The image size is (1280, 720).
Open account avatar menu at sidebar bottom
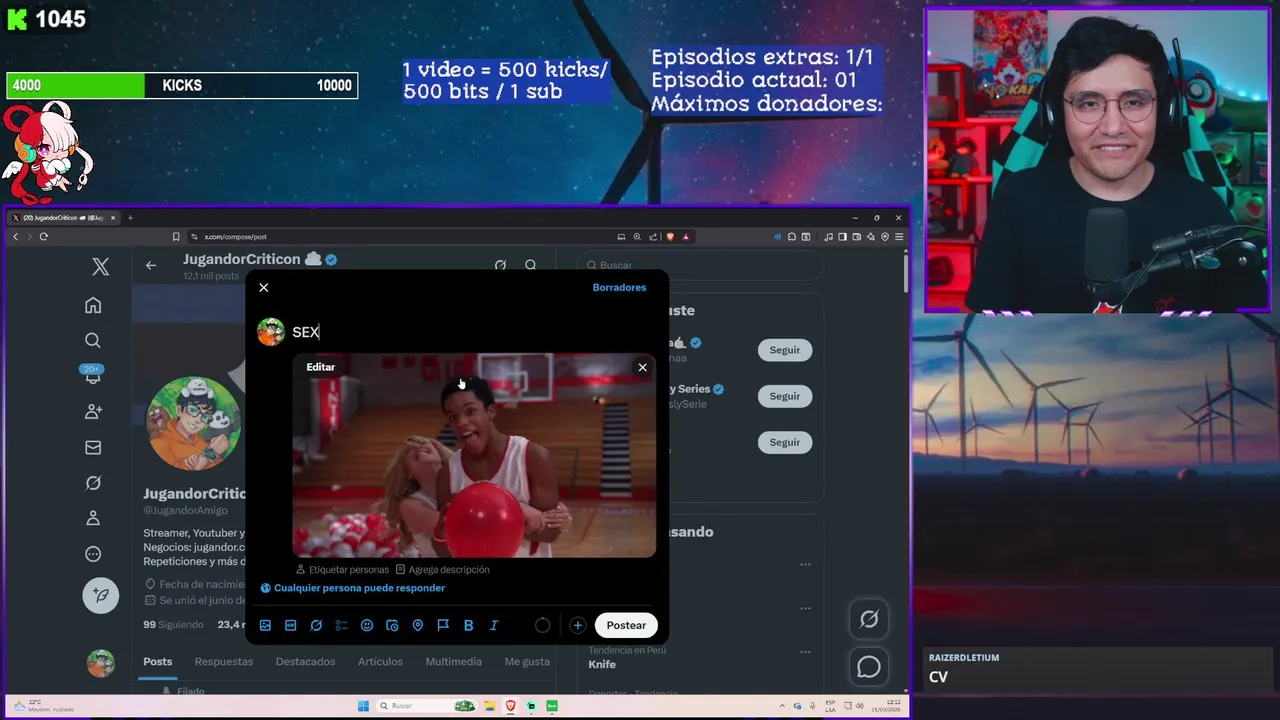100,663
